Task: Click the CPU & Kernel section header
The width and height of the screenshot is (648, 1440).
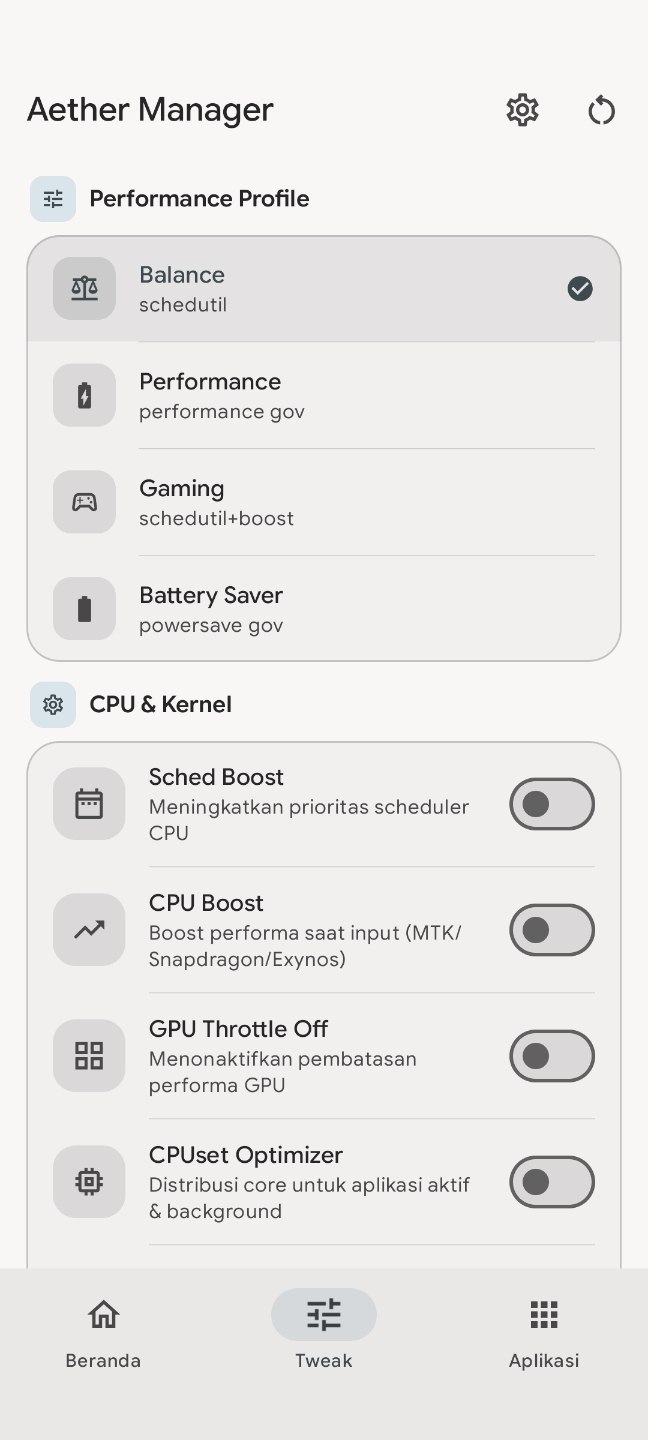Action: (x=160, y=704)
